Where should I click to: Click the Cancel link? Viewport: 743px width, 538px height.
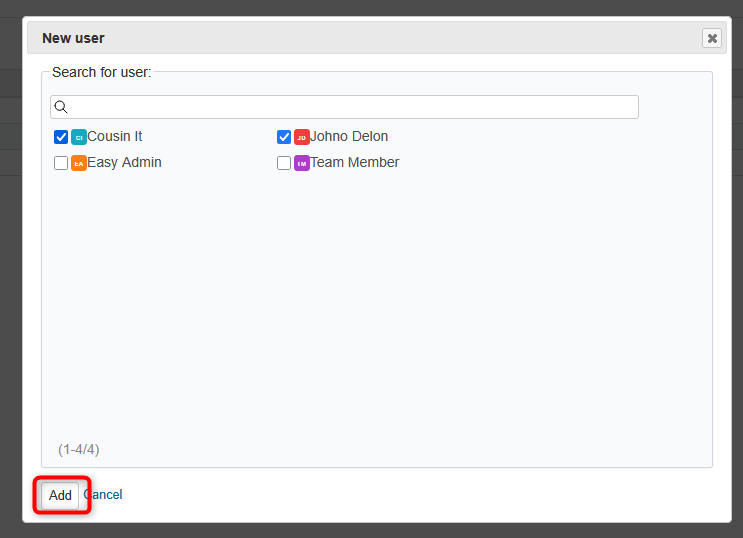[x=104, y=495]
